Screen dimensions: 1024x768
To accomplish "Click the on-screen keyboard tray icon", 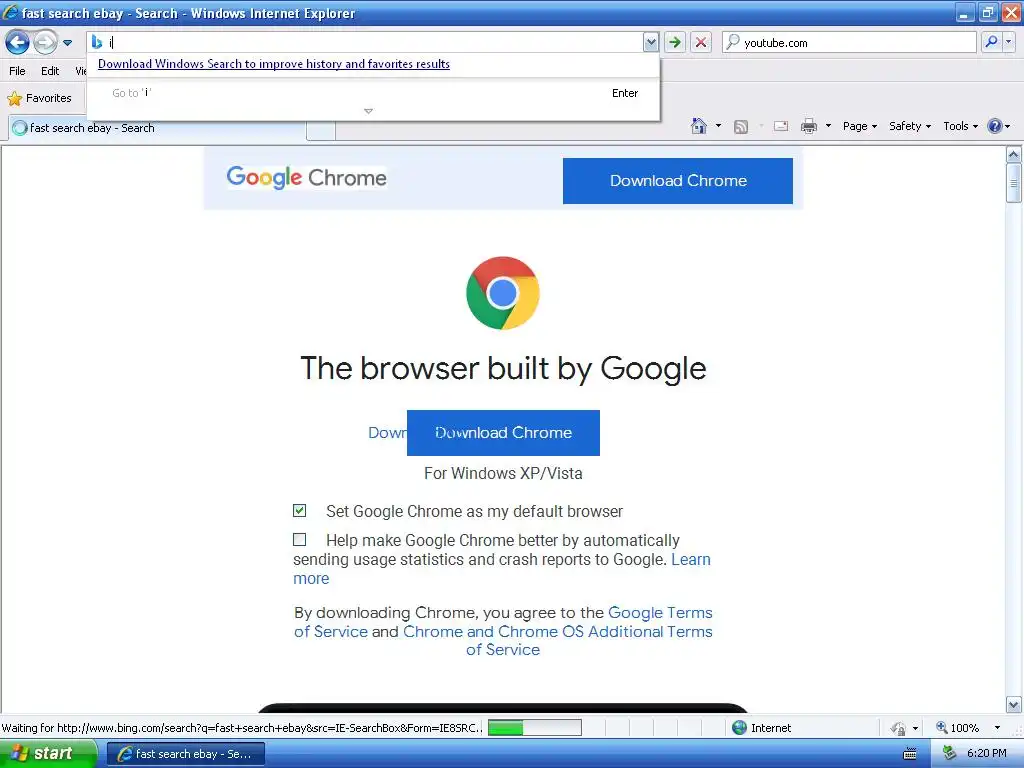I will click(x=910, y=754).
